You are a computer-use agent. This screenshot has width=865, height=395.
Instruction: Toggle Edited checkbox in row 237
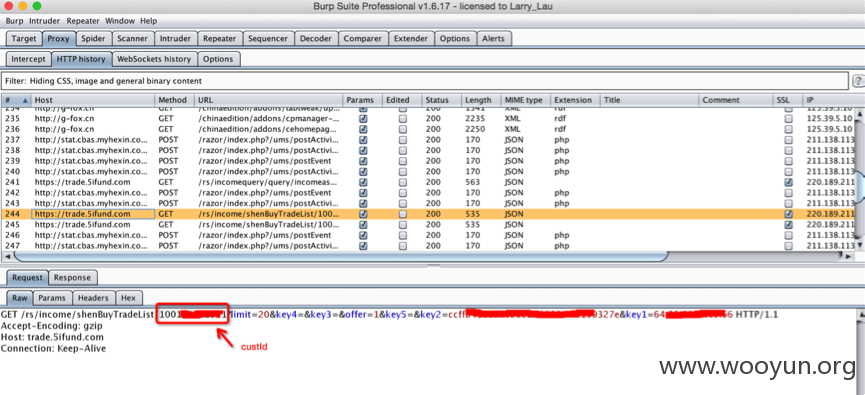403,140
